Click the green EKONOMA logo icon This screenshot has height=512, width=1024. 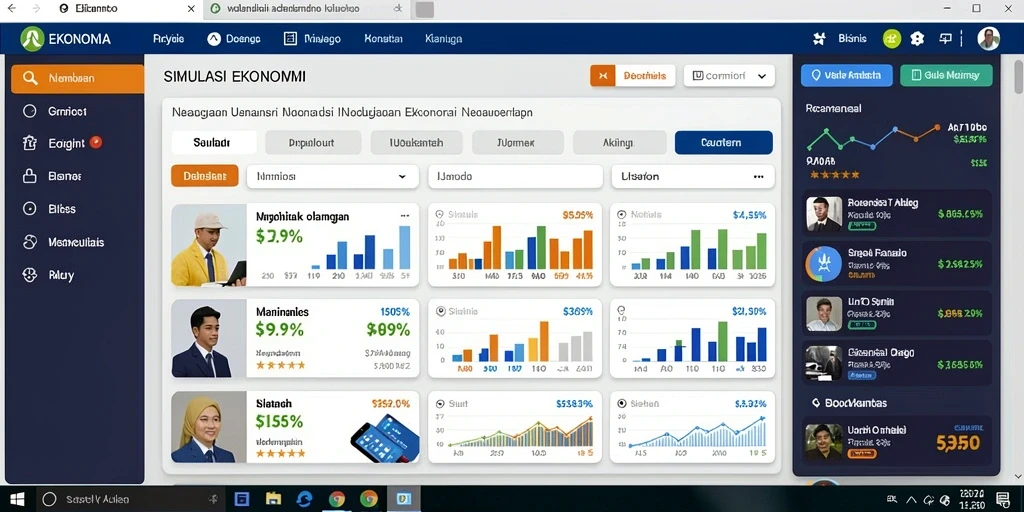click(x=32, y=39)
